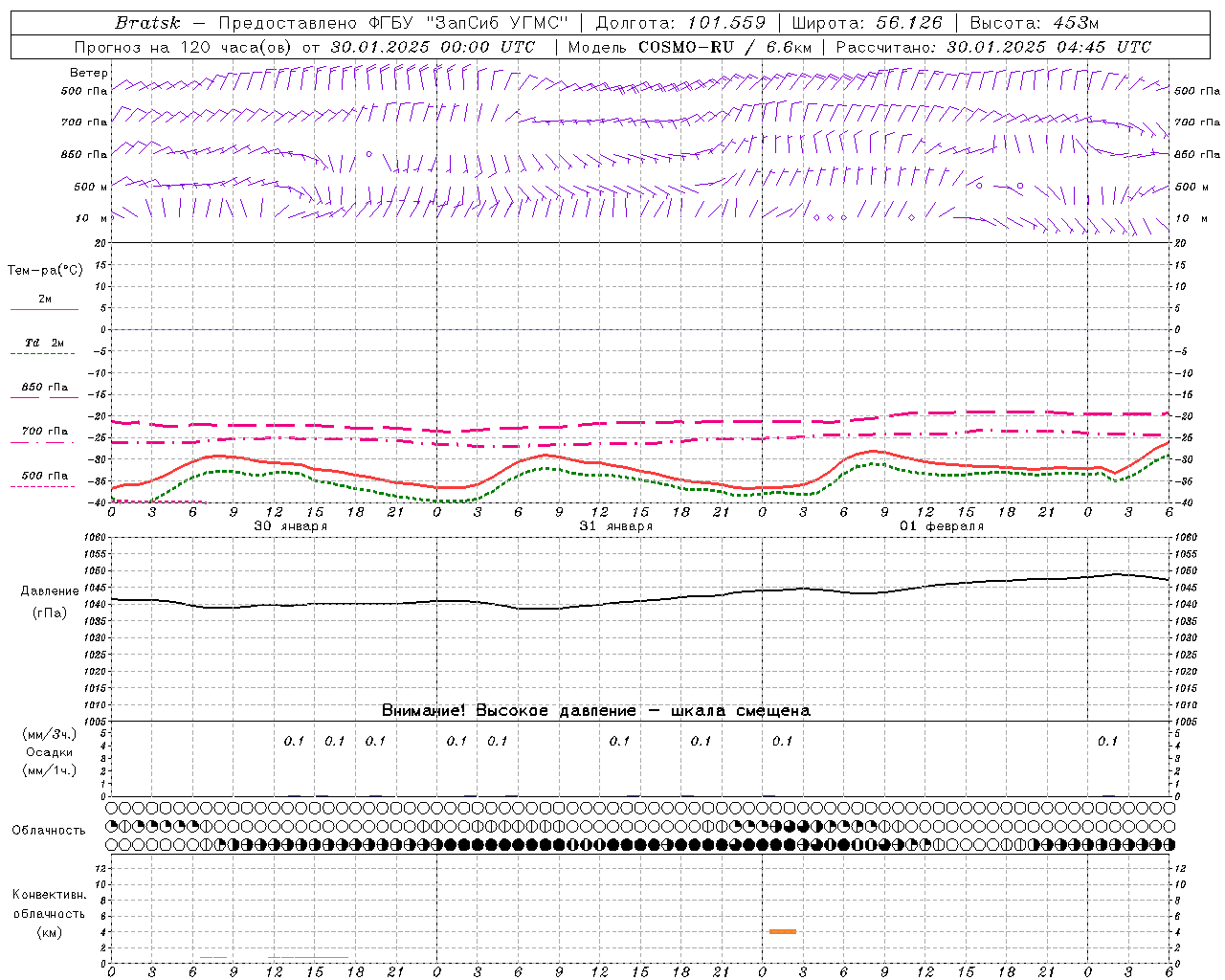The width and height of the screenshot is (1225, 980).
Task: Select the (мм/1ч.) unit label
Action: [50, 770]
